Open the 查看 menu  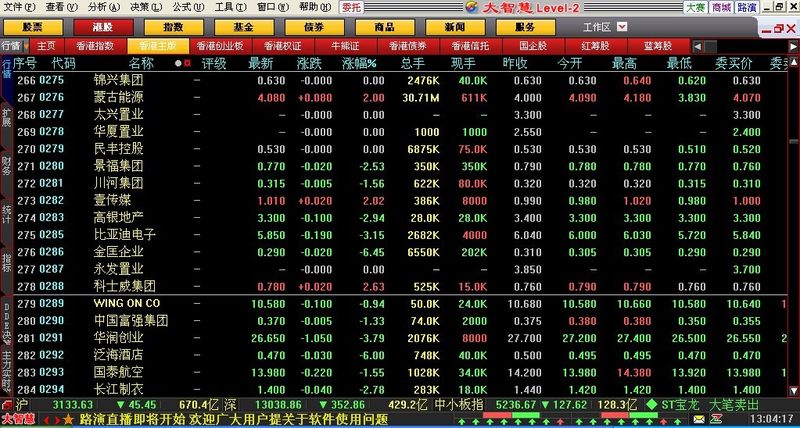point(62,7)
